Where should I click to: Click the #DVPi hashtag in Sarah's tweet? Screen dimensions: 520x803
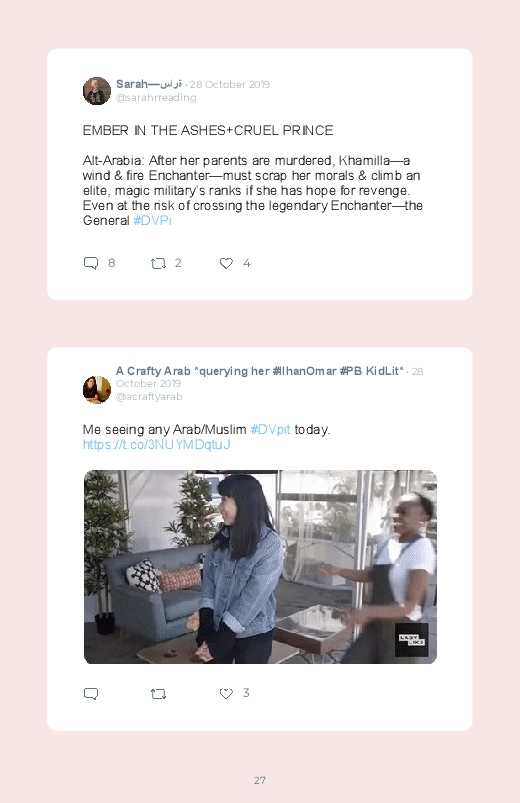(153, 221)
